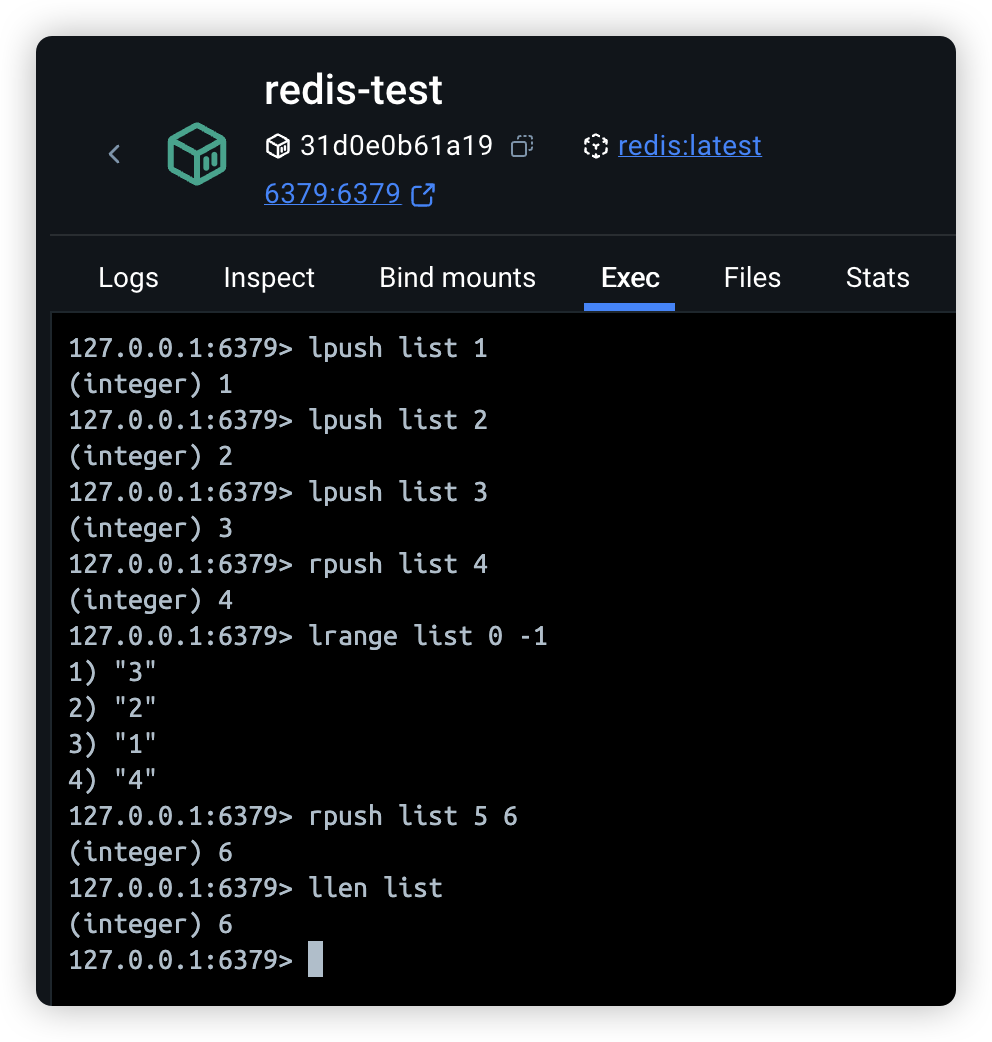
Task: Select the Exec tab
Action: coord(630,278)
